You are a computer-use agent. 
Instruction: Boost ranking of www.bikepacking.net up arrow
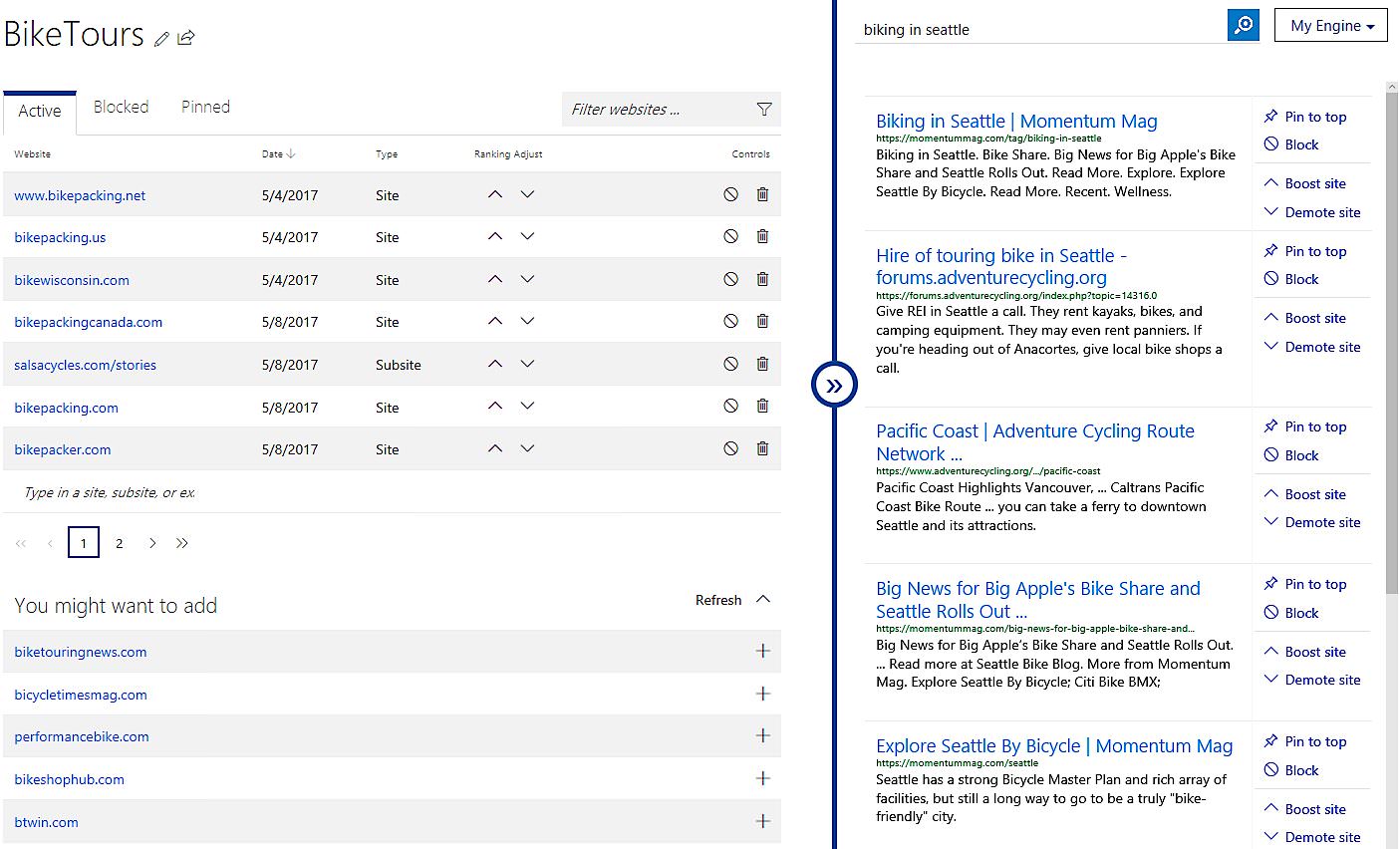click(495, 194)
